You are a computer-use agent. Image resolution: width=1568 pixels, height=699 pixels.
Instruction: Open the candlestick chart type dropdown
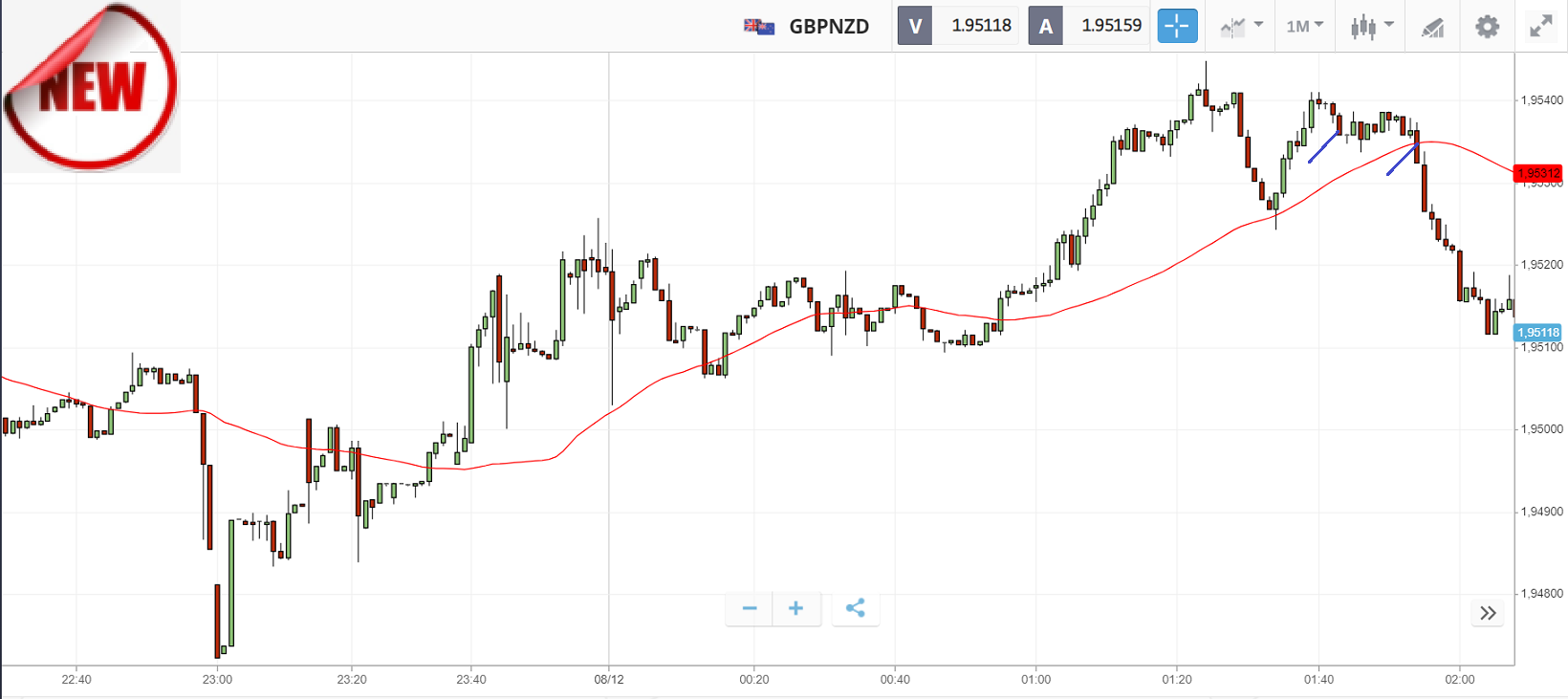pos(1371,26)
